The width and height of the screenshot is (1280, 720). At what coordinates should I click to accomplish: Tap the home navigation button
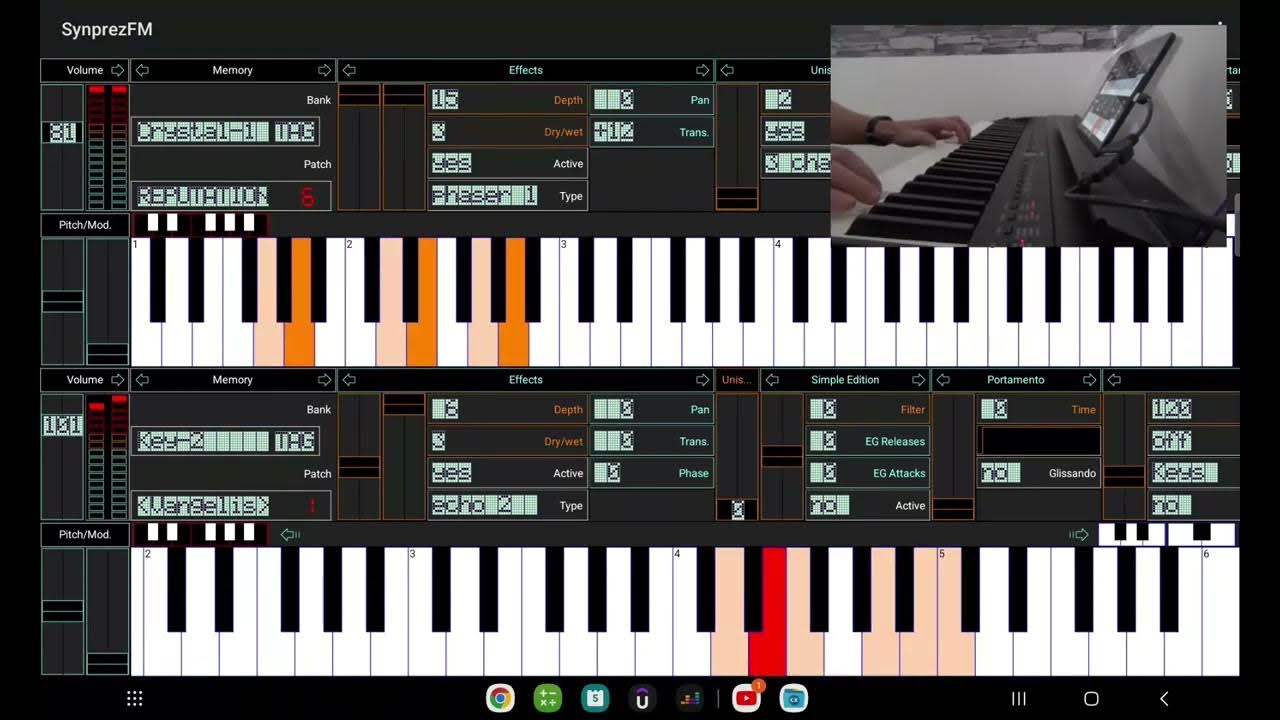pos(1091,699)
